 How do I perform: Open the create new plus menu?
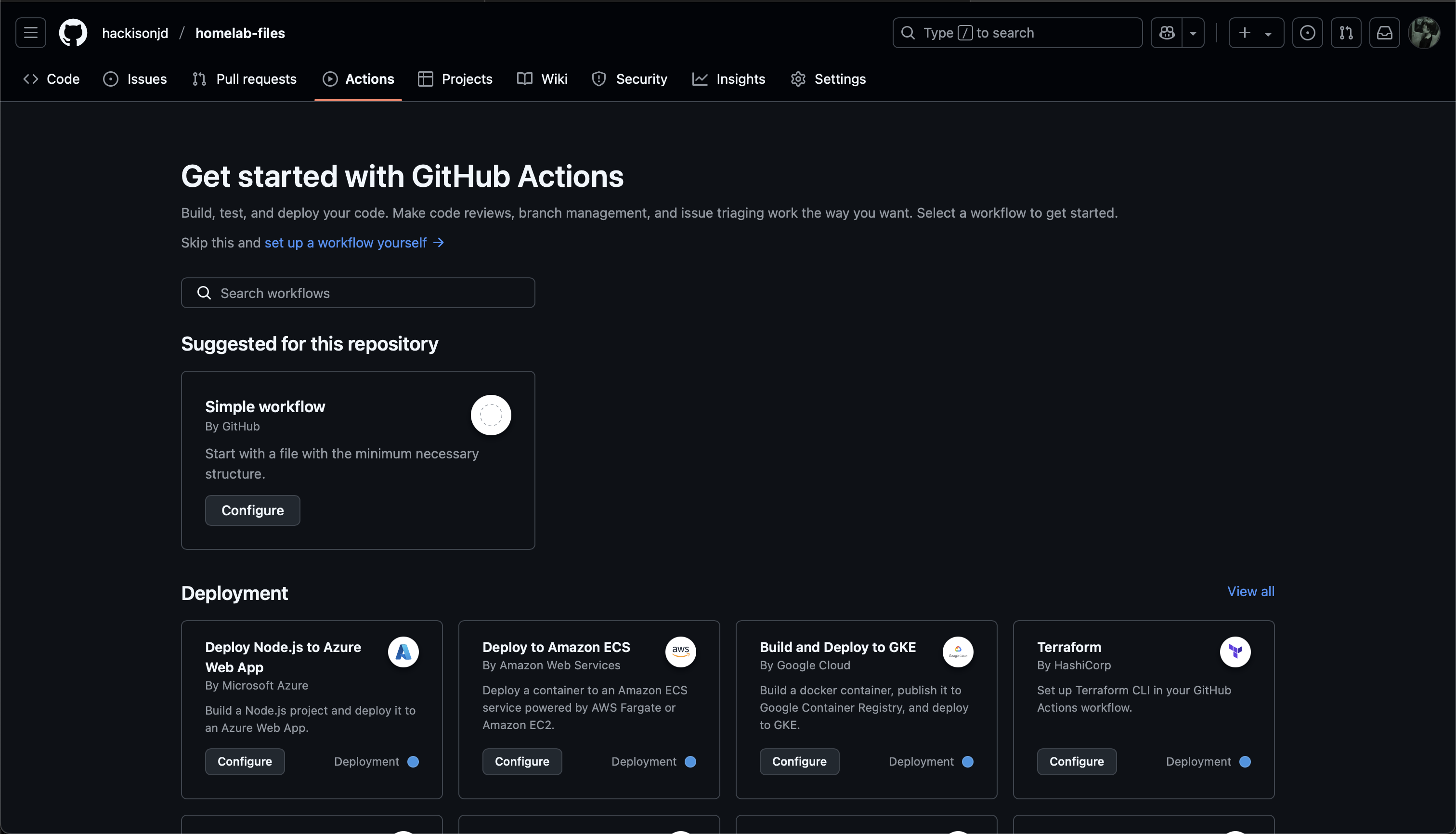click(x=1256, y=33)
